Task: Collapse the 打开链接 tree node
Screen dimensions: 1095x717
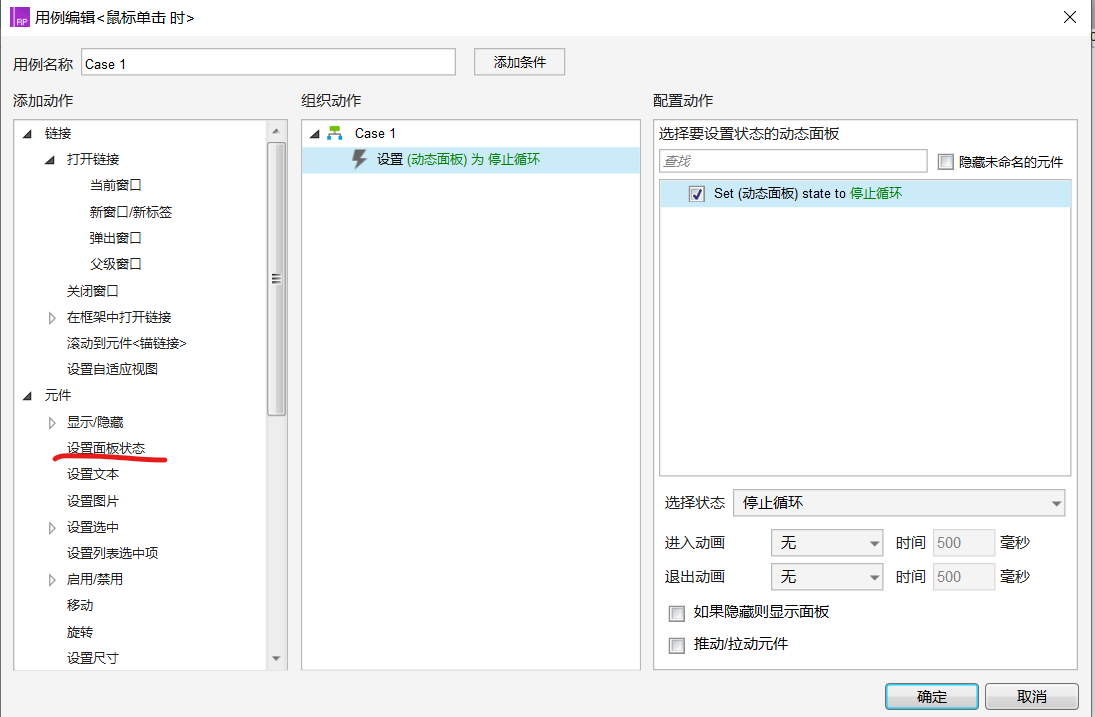Action: point(50,160)
